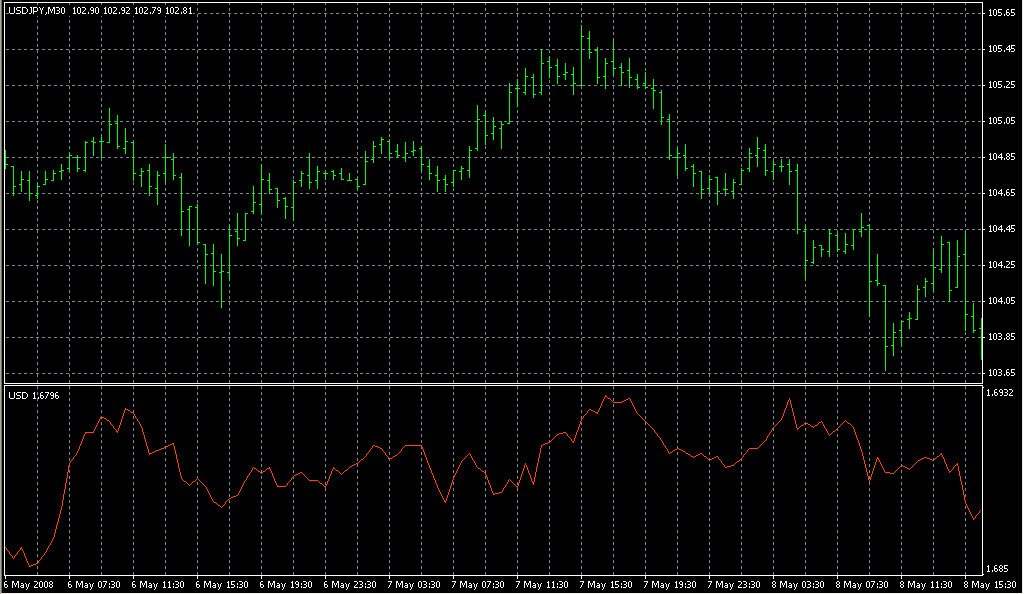Click the 8 May 15:30 time label
Viewport: 1024px width, 594px height.
[x=994, y=584]
